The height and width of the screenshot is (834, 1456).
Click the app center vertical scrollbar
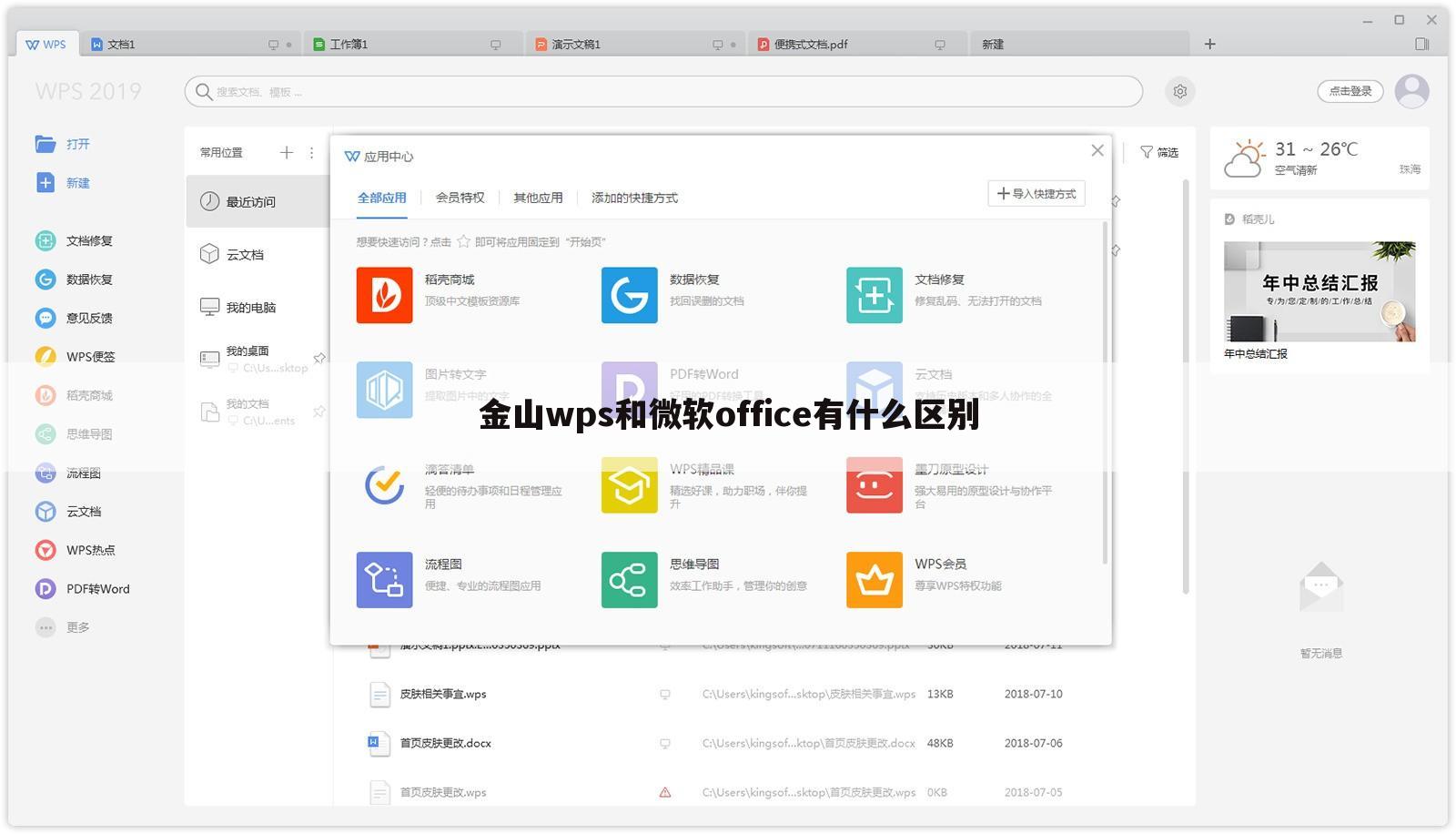[x=1105, y=392]
